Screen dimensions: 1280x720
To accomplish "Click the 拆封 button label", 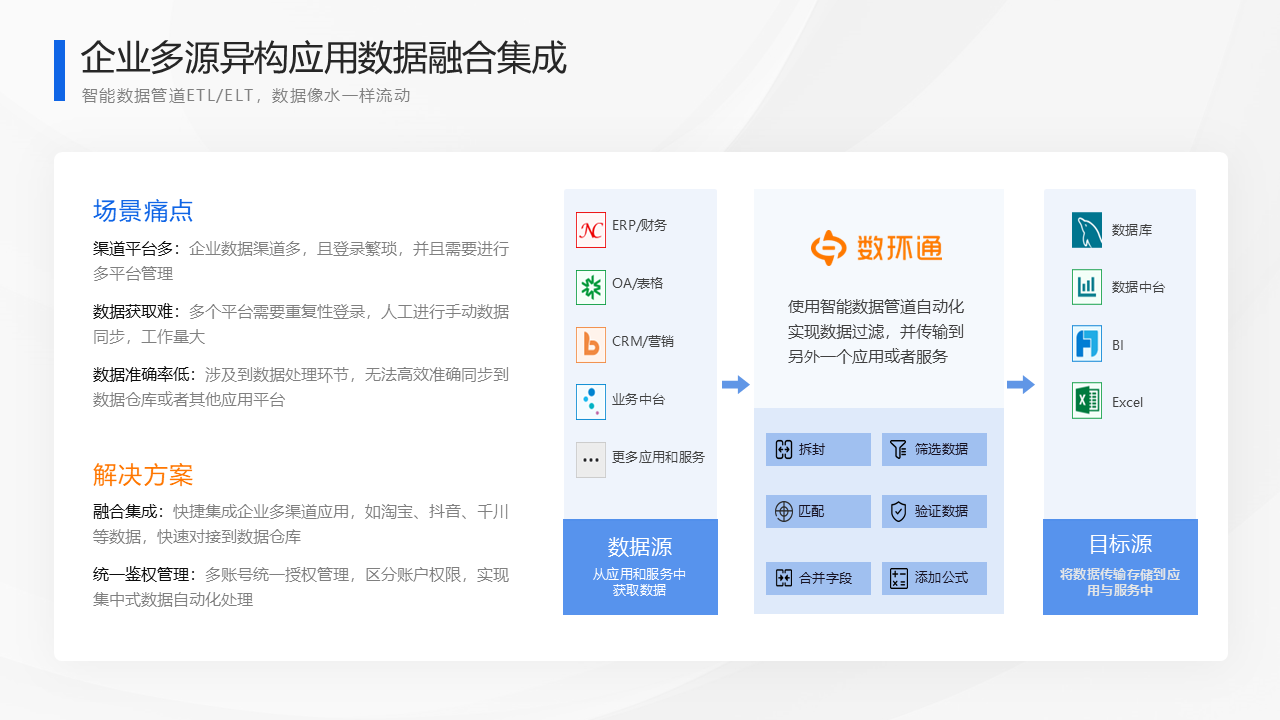I will (812, 450).
